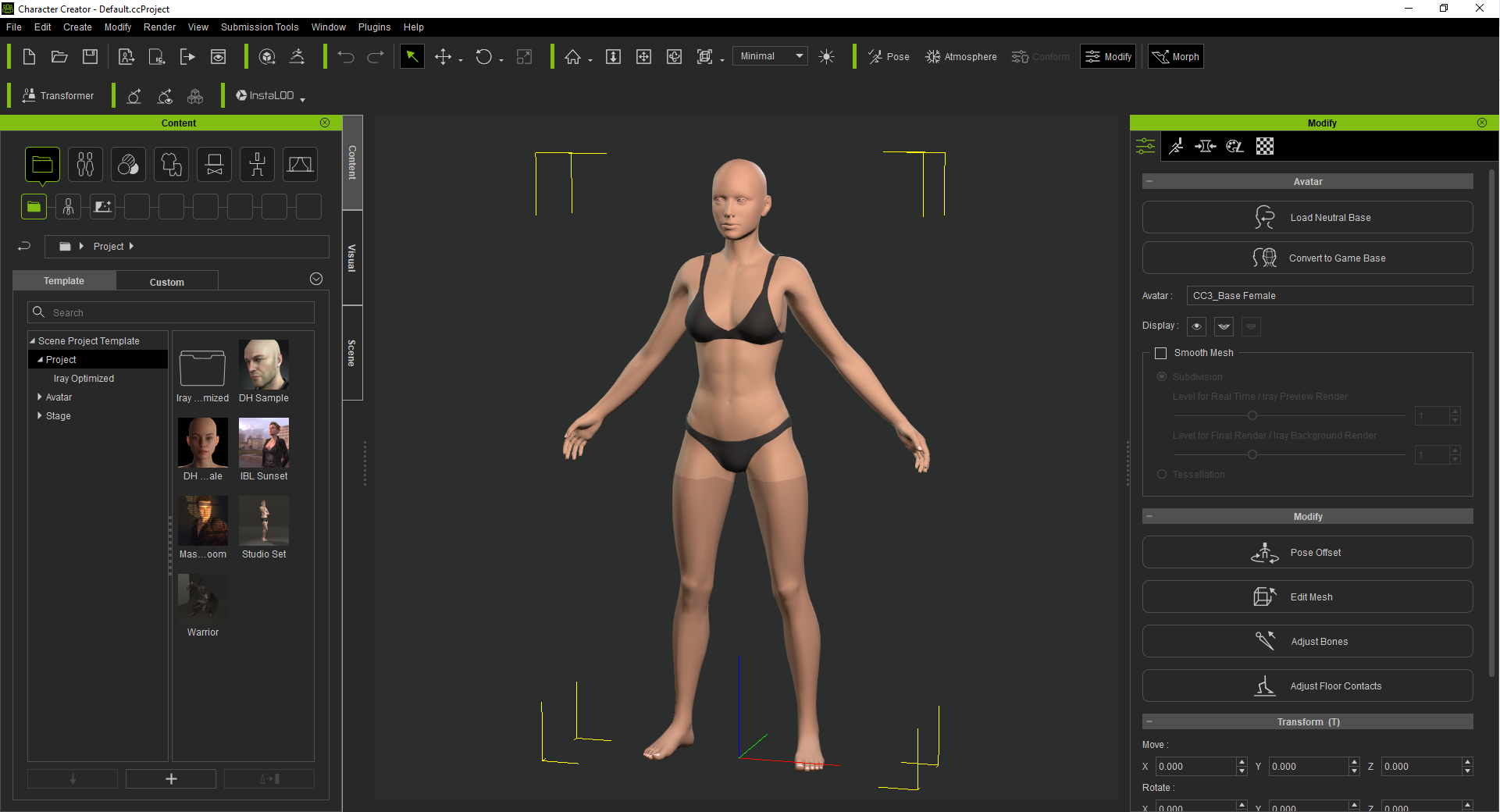Toggle Atmosphere mode in top toolbar
The width and height of the screenshot is (1500, 812).
point(960,56)
